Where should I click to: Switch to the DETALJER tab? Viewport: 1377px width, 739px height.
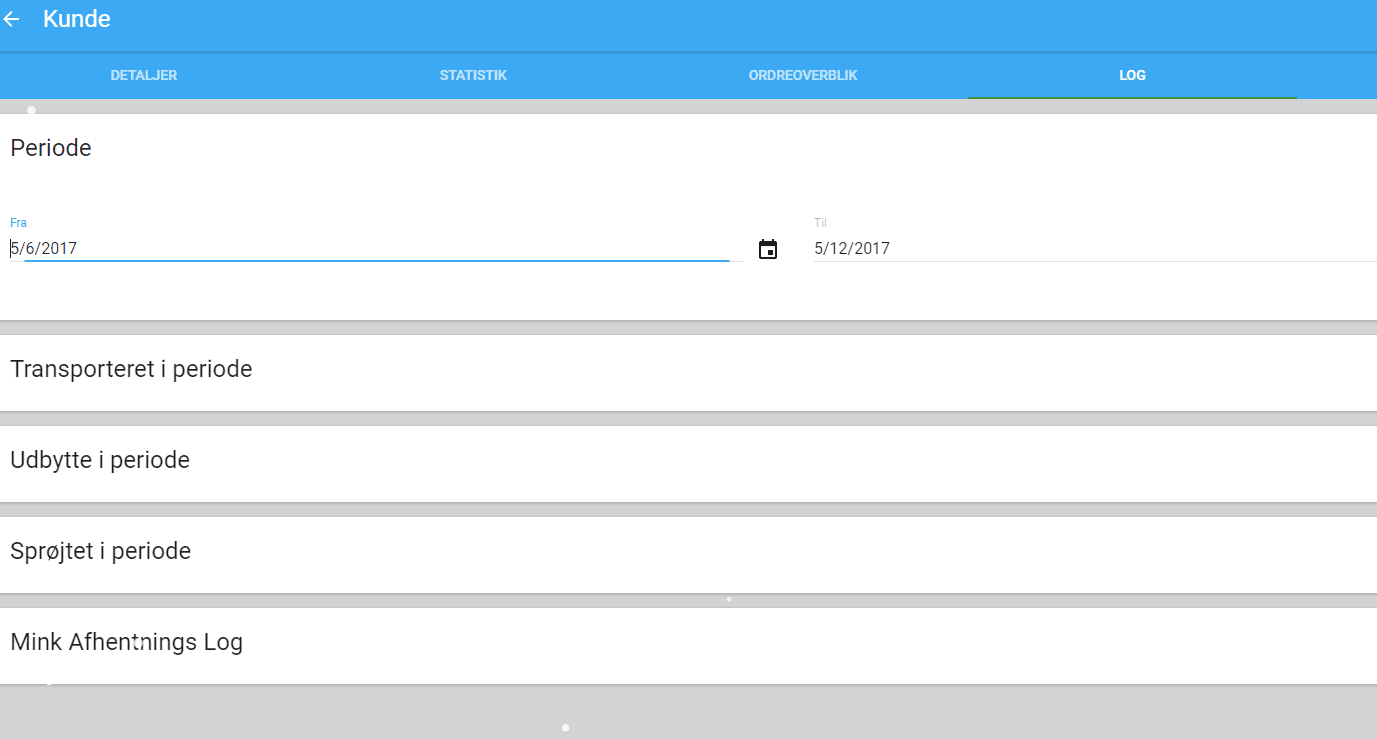click(x=143, y=75)
